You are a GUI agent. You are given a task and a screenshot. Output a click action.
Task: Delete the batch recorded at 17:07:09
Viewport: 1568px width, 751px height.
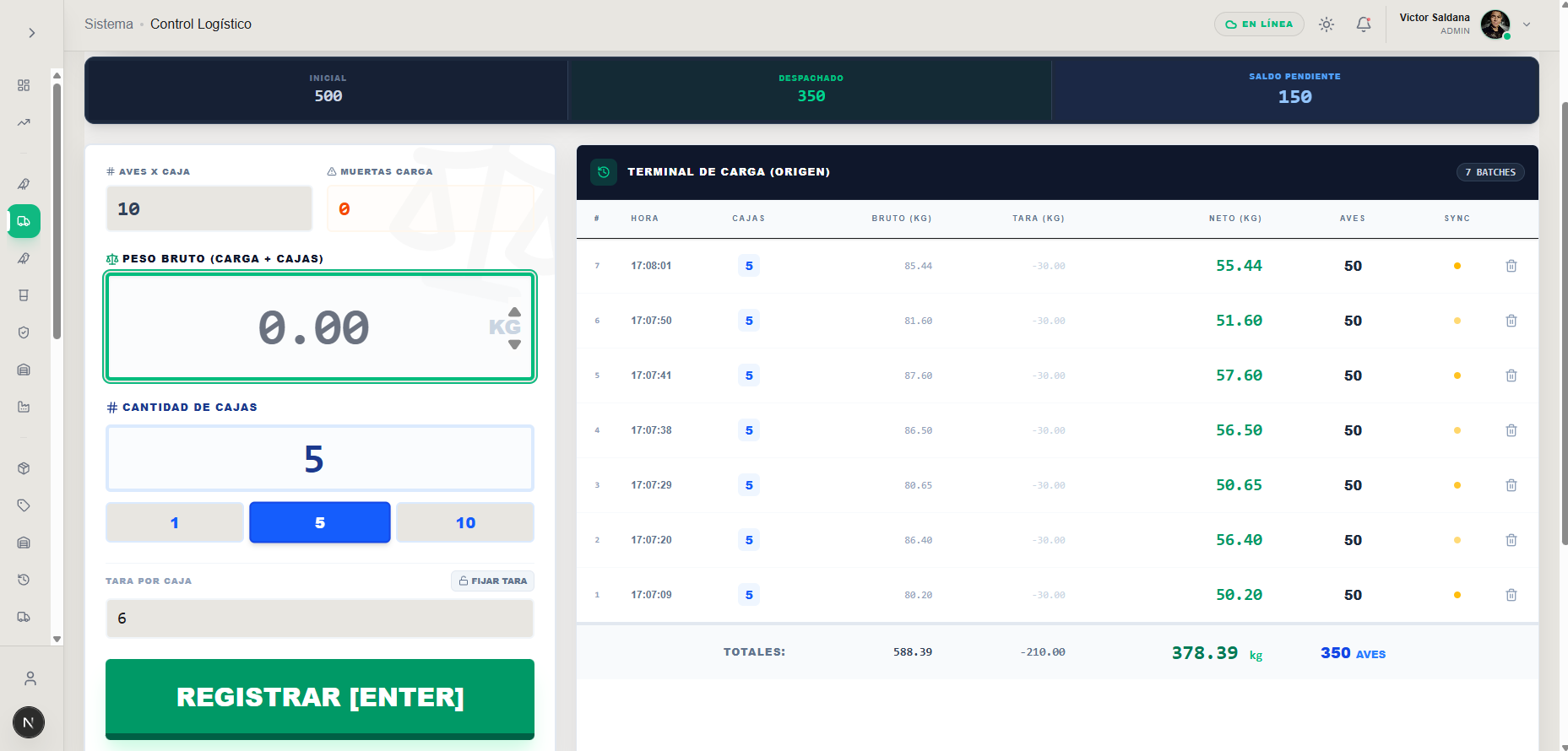click(1511, 595)
